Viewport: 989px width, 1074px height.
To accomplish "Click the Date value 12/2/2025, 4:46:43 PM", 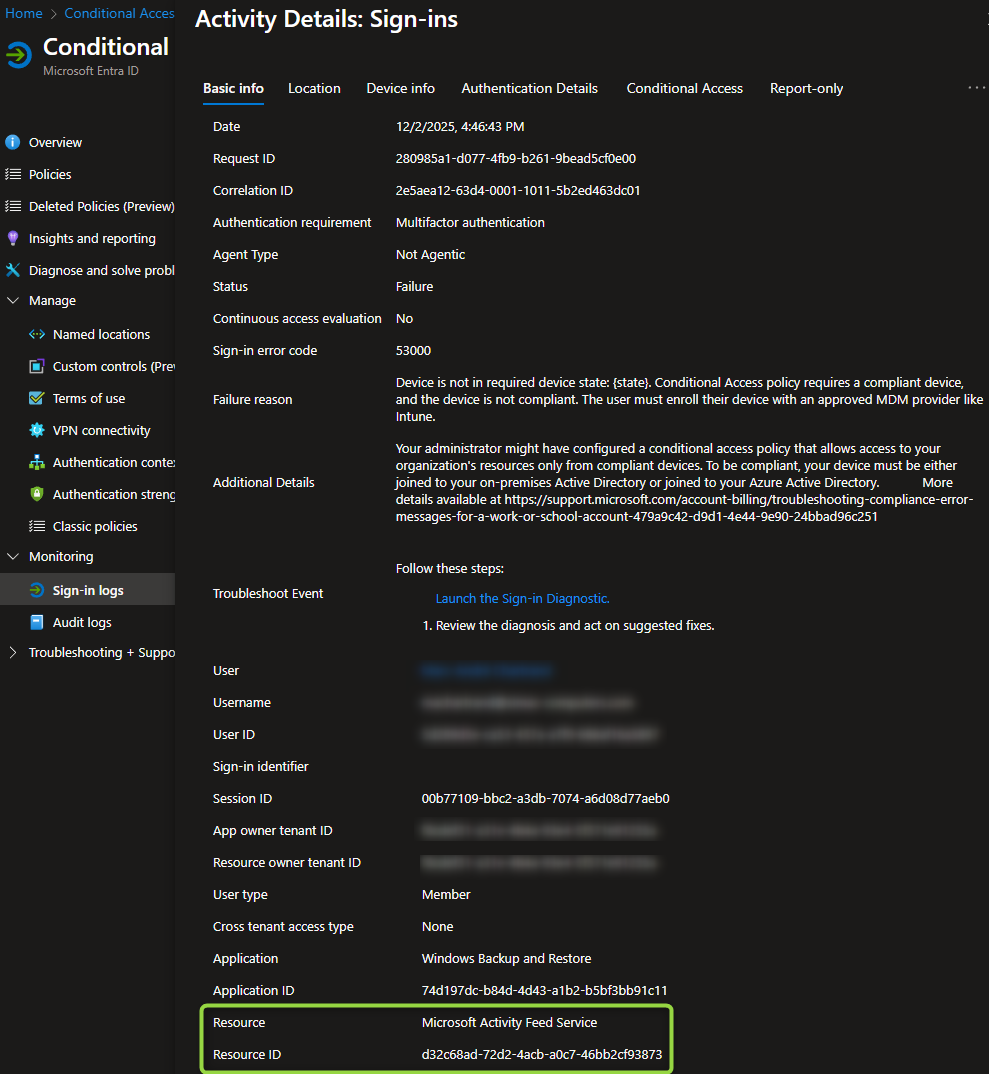I will pos(460,127).
